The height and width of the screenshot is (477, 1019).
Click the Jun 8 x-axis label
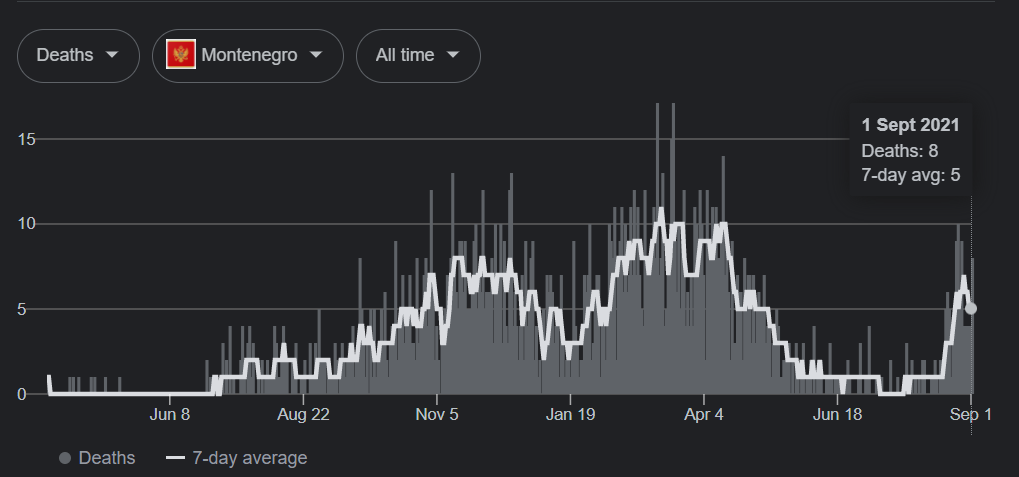coord(170,414)
